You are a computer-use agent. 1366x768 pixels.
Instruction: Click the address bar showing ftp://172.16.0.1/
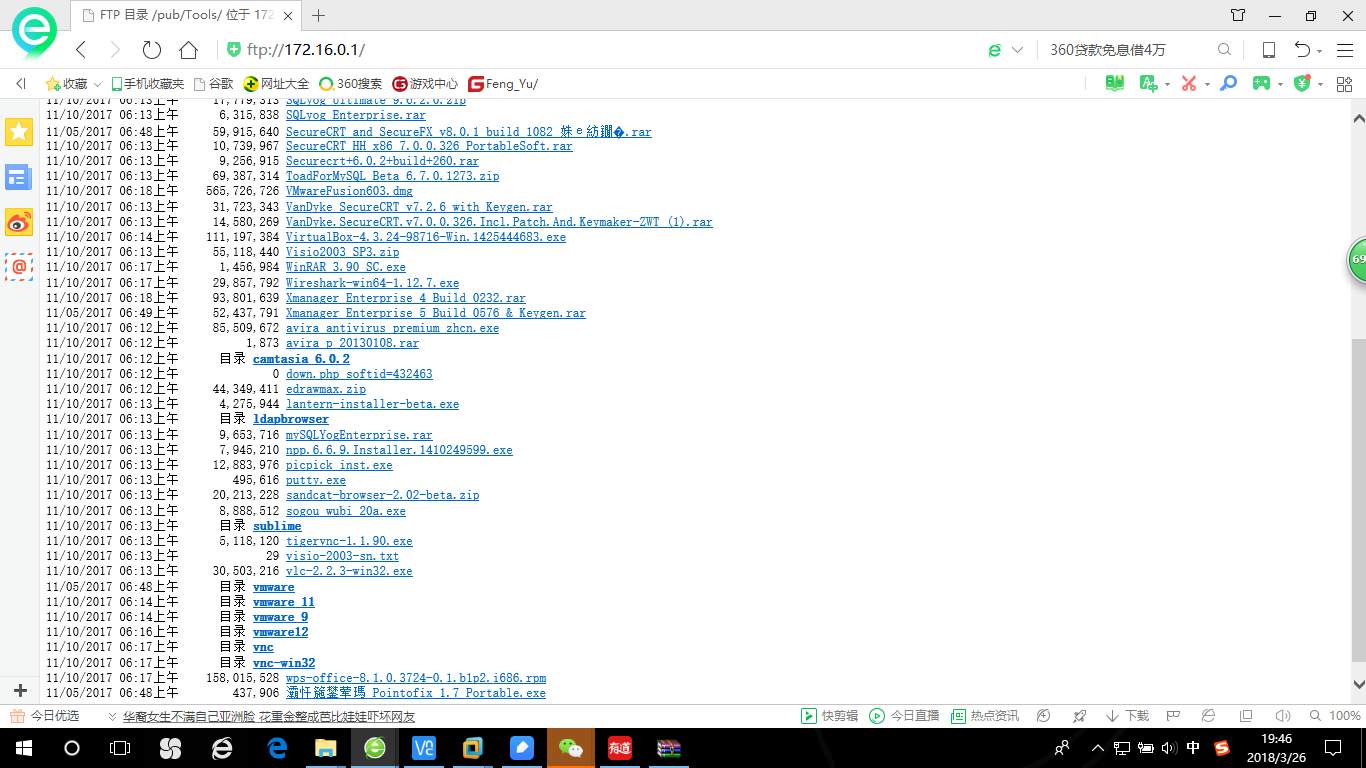[x=600, y=50]
